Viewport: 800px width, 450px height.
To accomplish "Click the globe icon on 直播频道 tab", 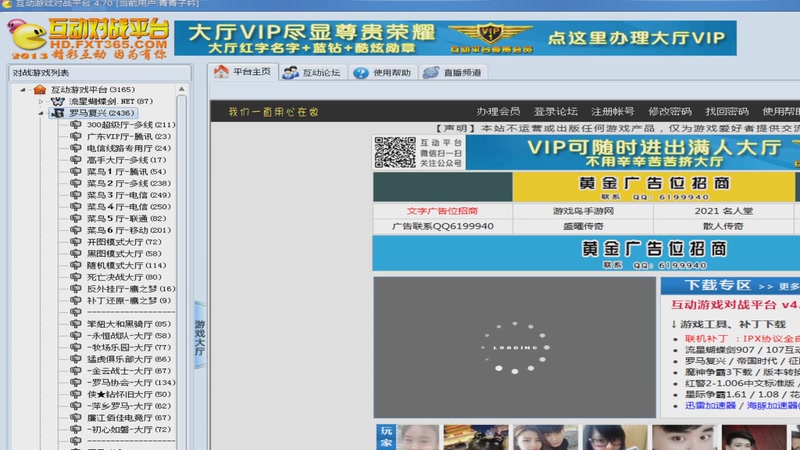I will [431, 72].
